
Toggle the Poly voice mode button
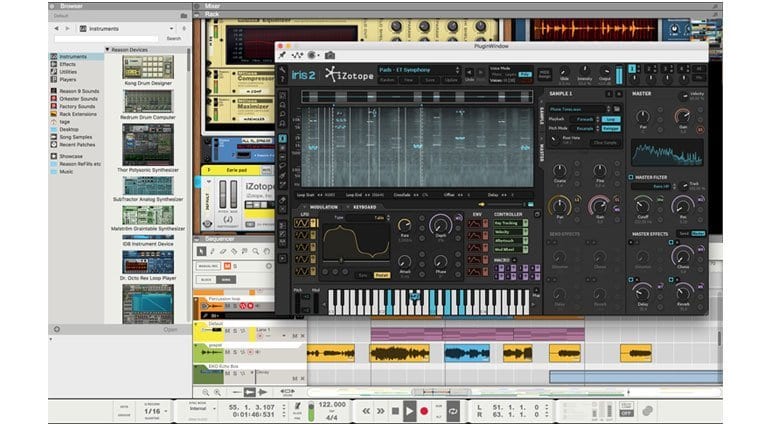pos(525,74)
